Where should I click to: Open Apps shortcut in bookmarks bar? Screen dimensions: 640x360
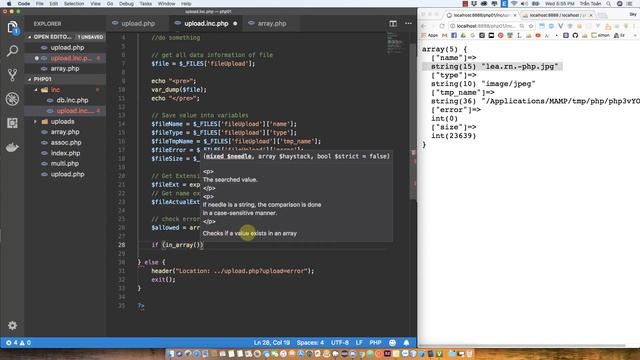[x=430, y=36]
